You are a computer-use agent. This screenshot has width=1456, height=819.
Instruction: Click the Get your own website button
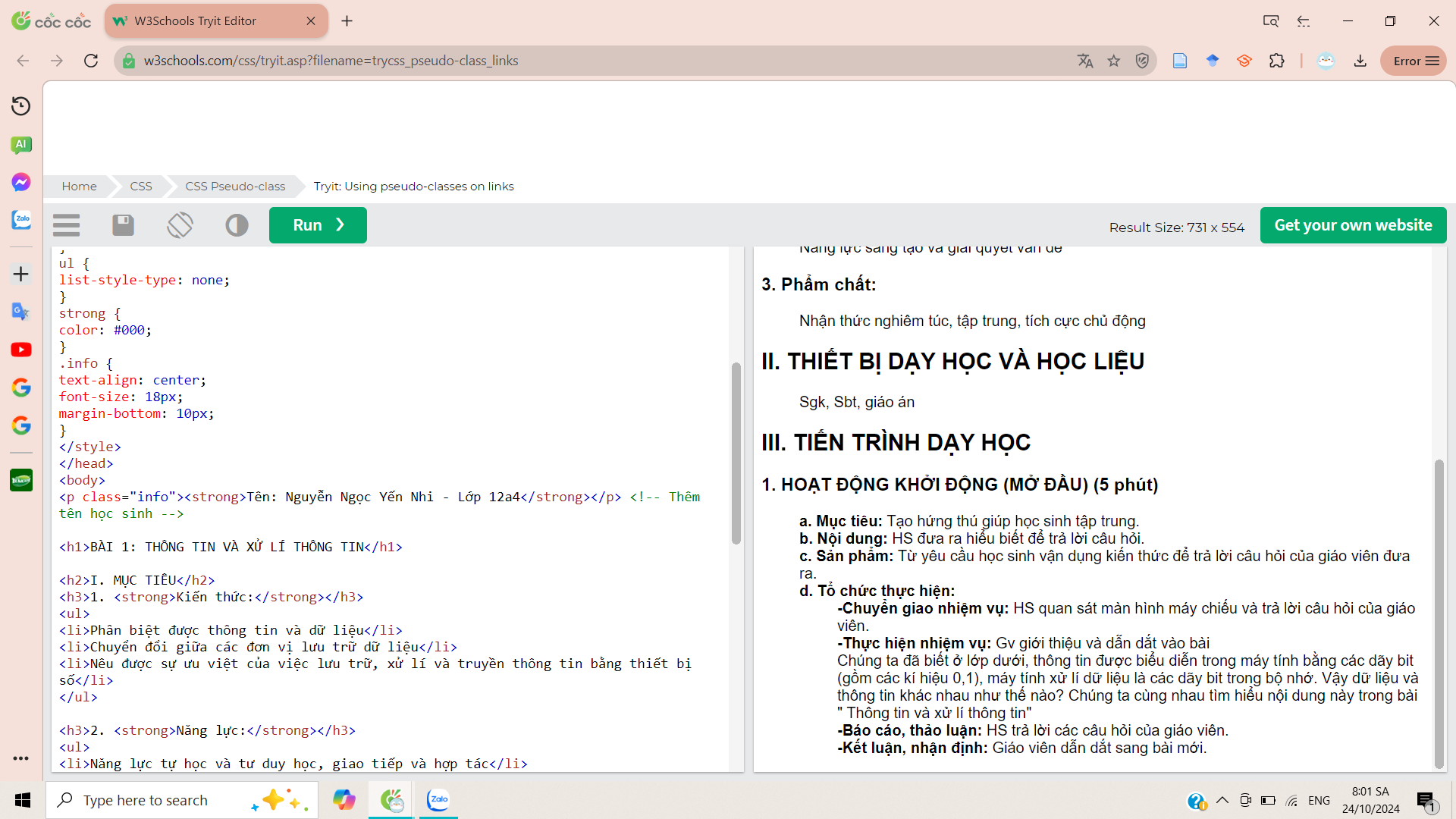click(x=1353, y=225)
